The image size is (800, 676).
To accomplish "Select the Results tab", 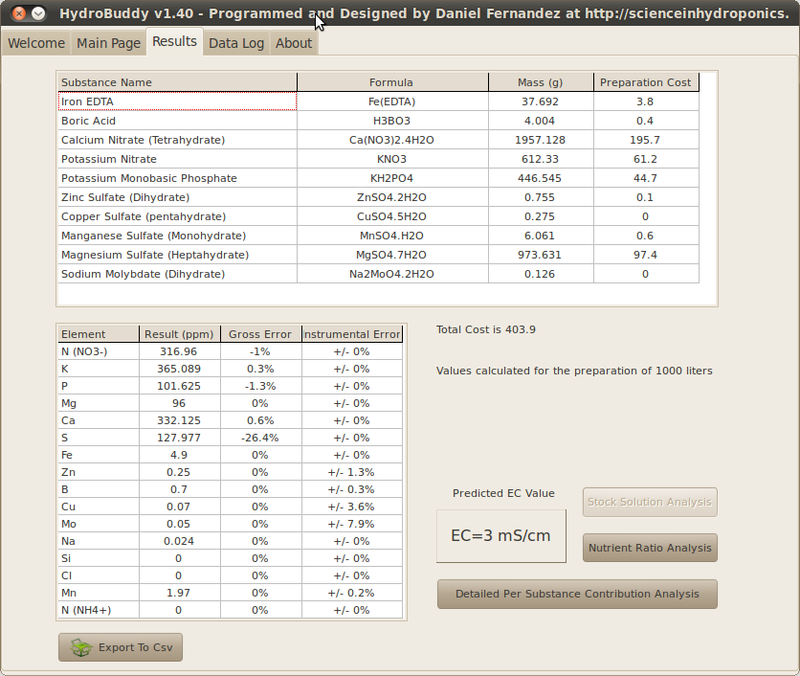I will pyautogui.click(x=174, y=41).
